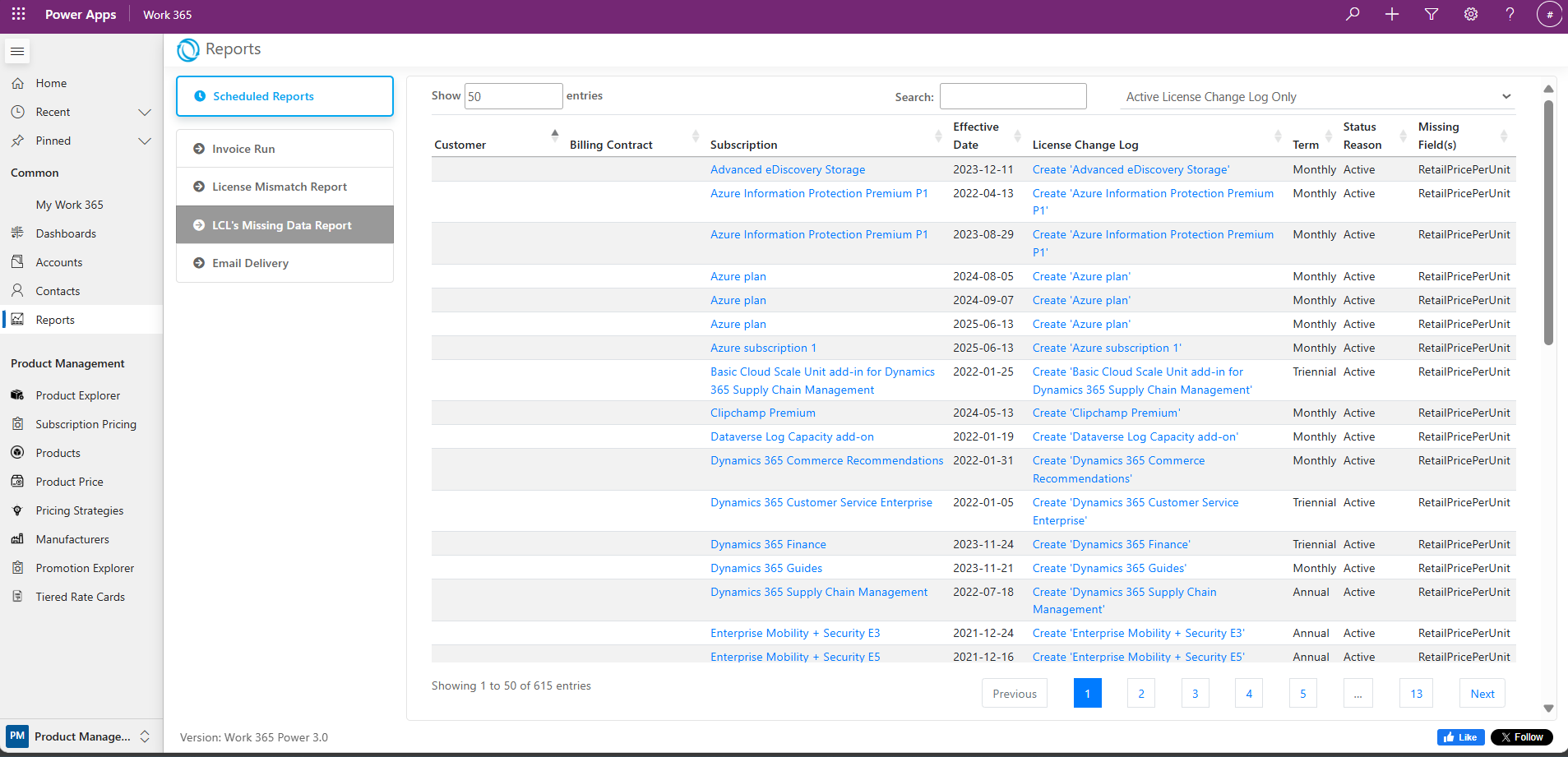
Task: Open the app launcher waffle icon
Action: 18,14
